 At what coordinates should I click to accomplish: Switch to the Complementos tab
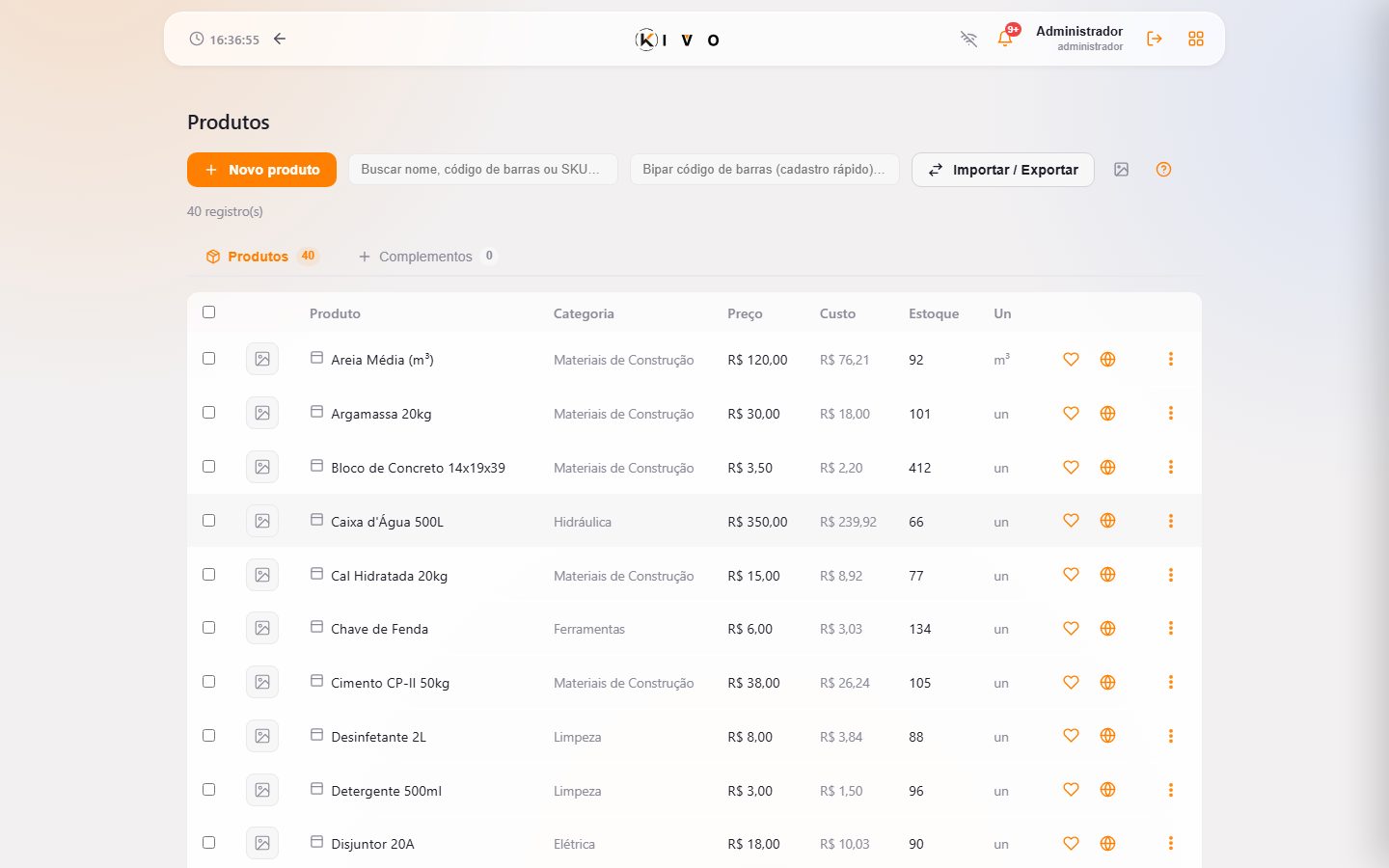pyautogui.click(x=426, y=257)
